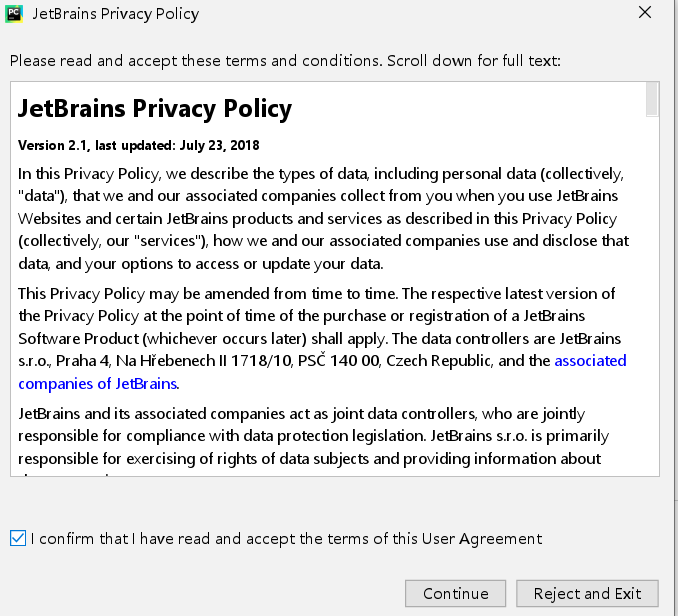Viewport: 678px width, 616px height.
Task: Click the 'Version 2.1, last updated' line
Action: click(x=138, y=145)
